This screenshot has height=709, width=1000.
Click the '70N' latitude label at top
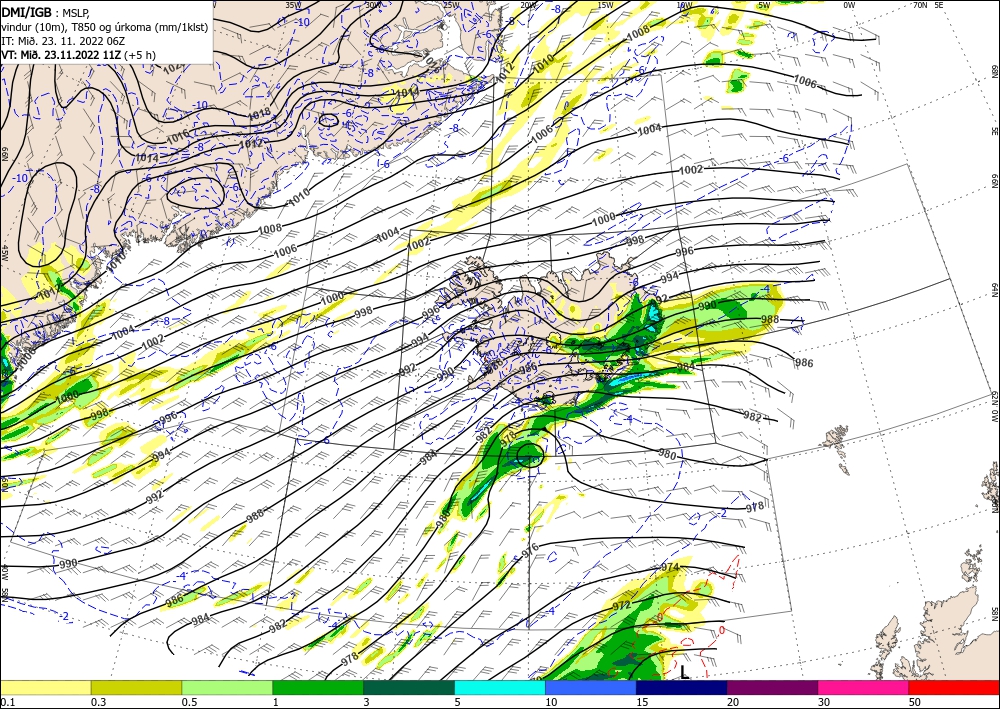pos(920,5)
